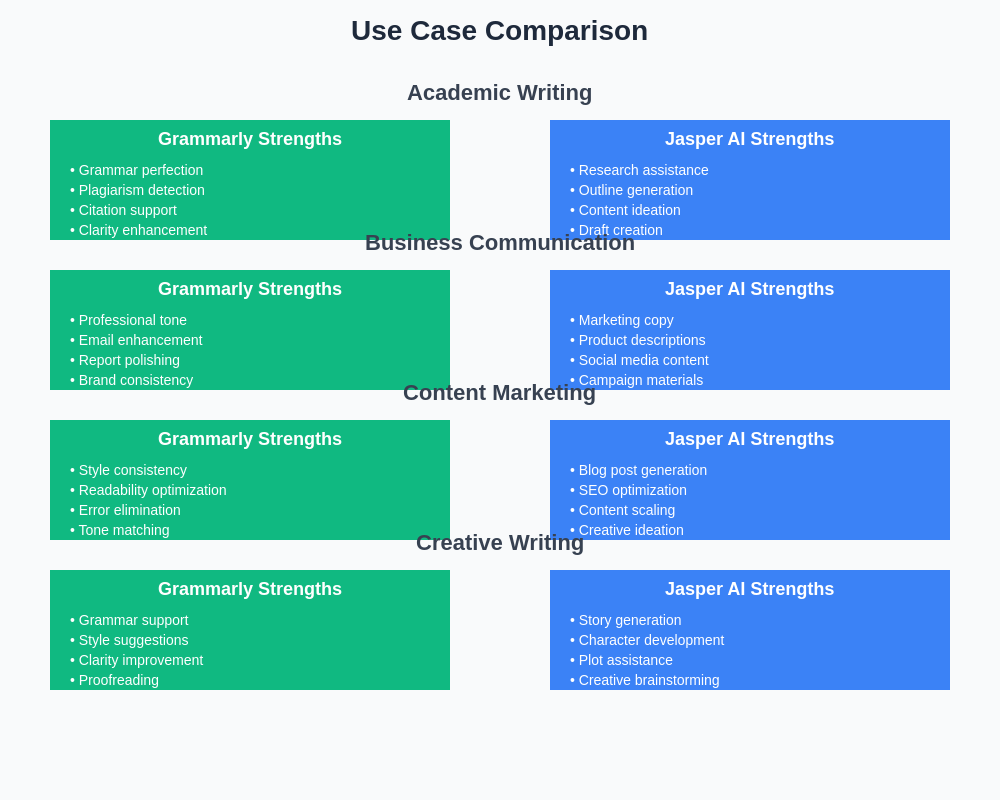1000x800 pixels.
Task: Select the "Outline generation" bullet item
Action: pos(635,190)
